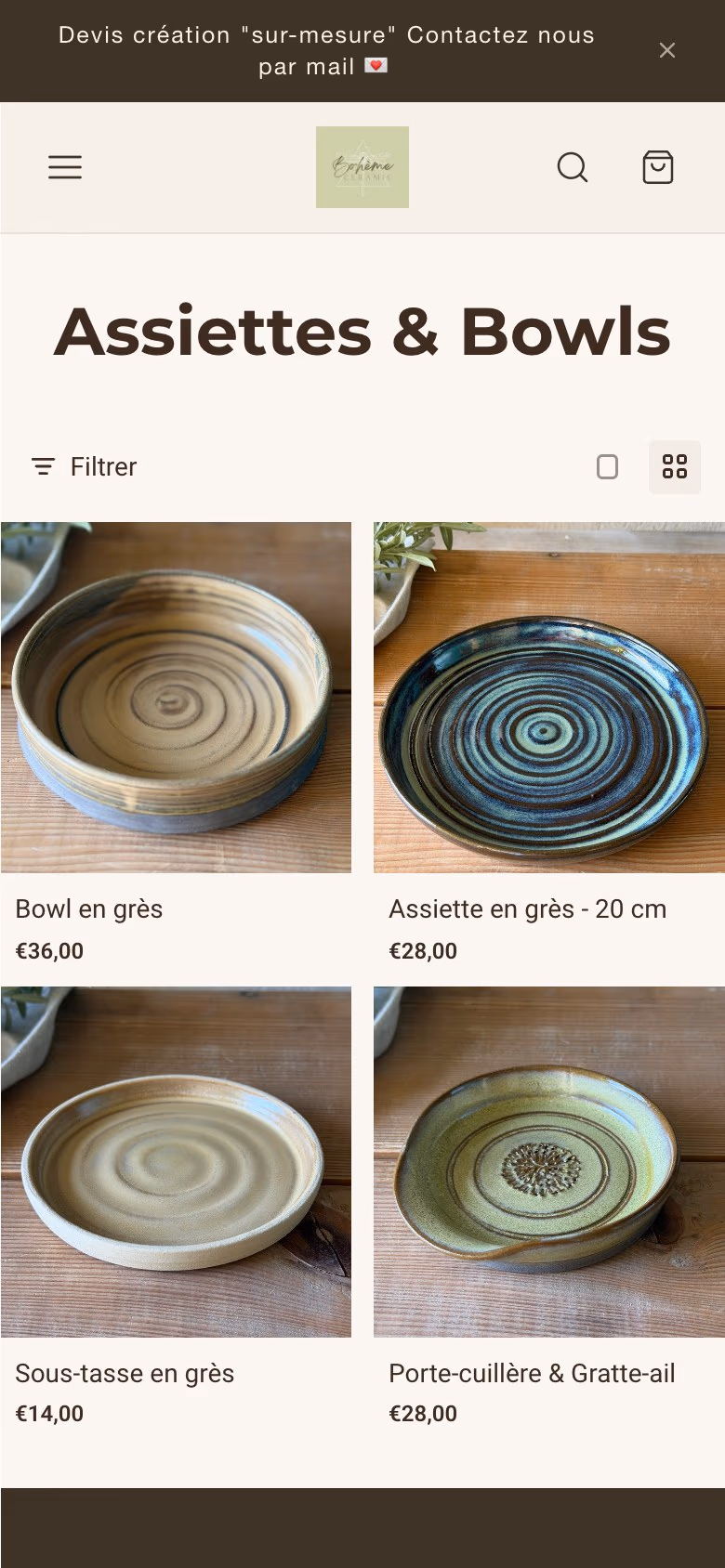Open the blue Assiette en grès photo
Image resolution: width=725 pixels, height=1568 pixels.
tap(549, 698)
